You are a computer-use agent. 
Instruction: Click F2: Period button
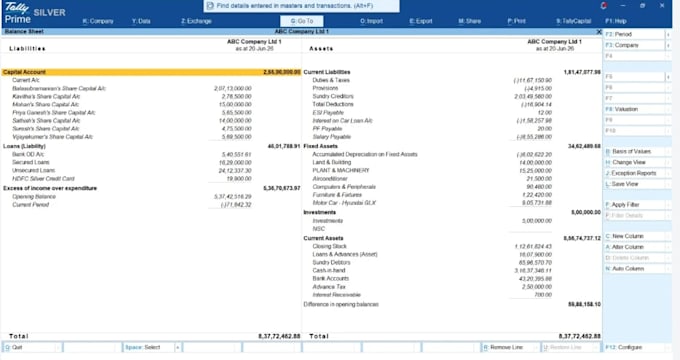point(634,34)
